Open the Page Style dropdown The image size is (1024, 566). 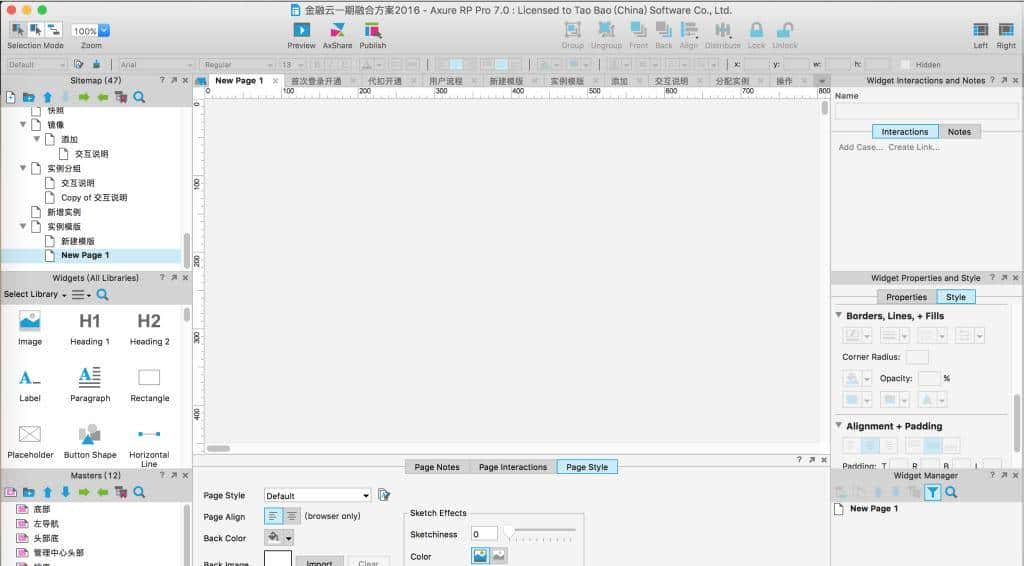317,495
